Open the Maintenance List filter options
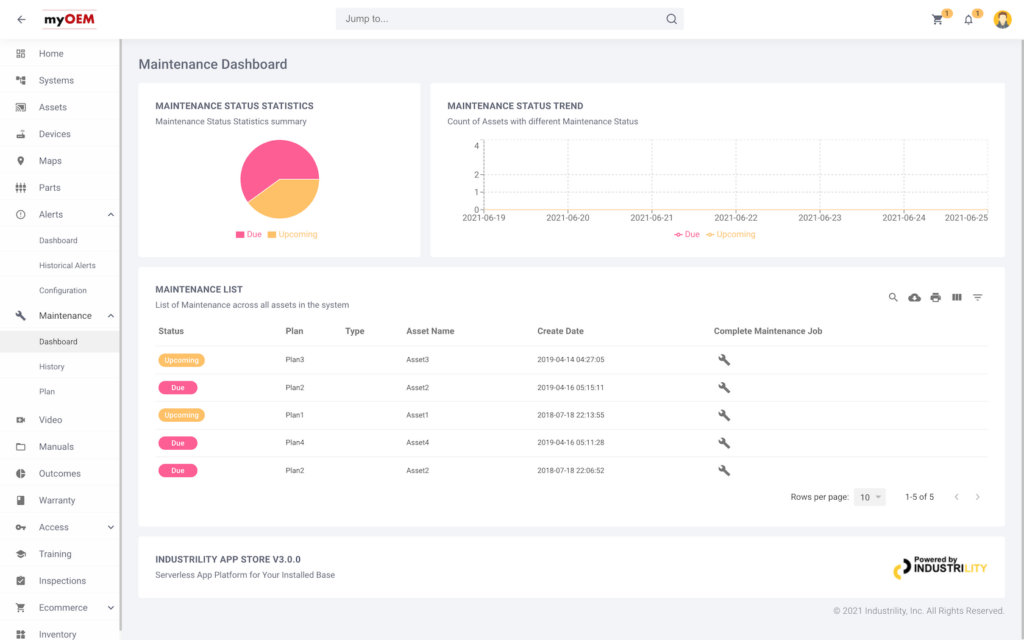The height and width of the screenshot is (640, 1024). pyautogui.click(x=977, y=297)
